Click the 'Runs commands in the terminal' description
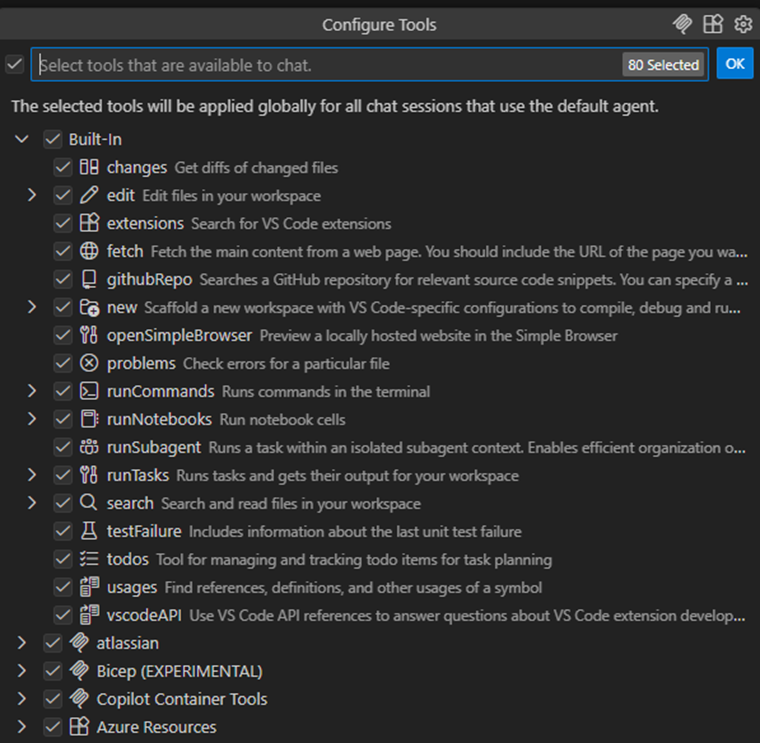Viewport: 760px width, 743px height. (326, 392)
